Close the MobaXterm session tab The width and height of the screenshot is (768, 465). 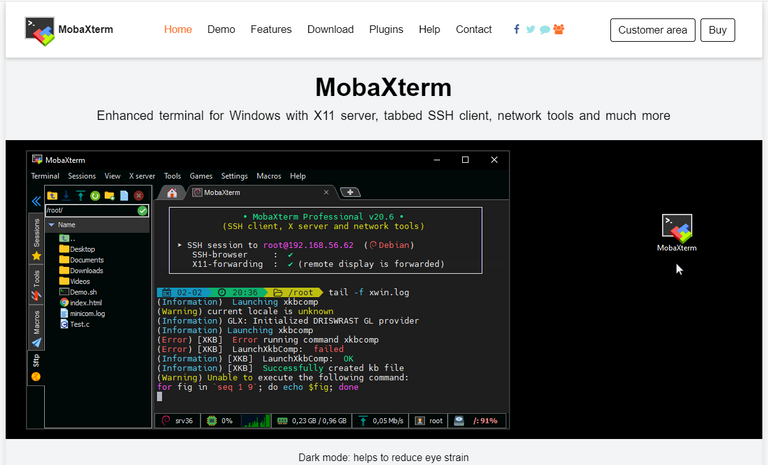pyautogui.click(x=326, y=193)
